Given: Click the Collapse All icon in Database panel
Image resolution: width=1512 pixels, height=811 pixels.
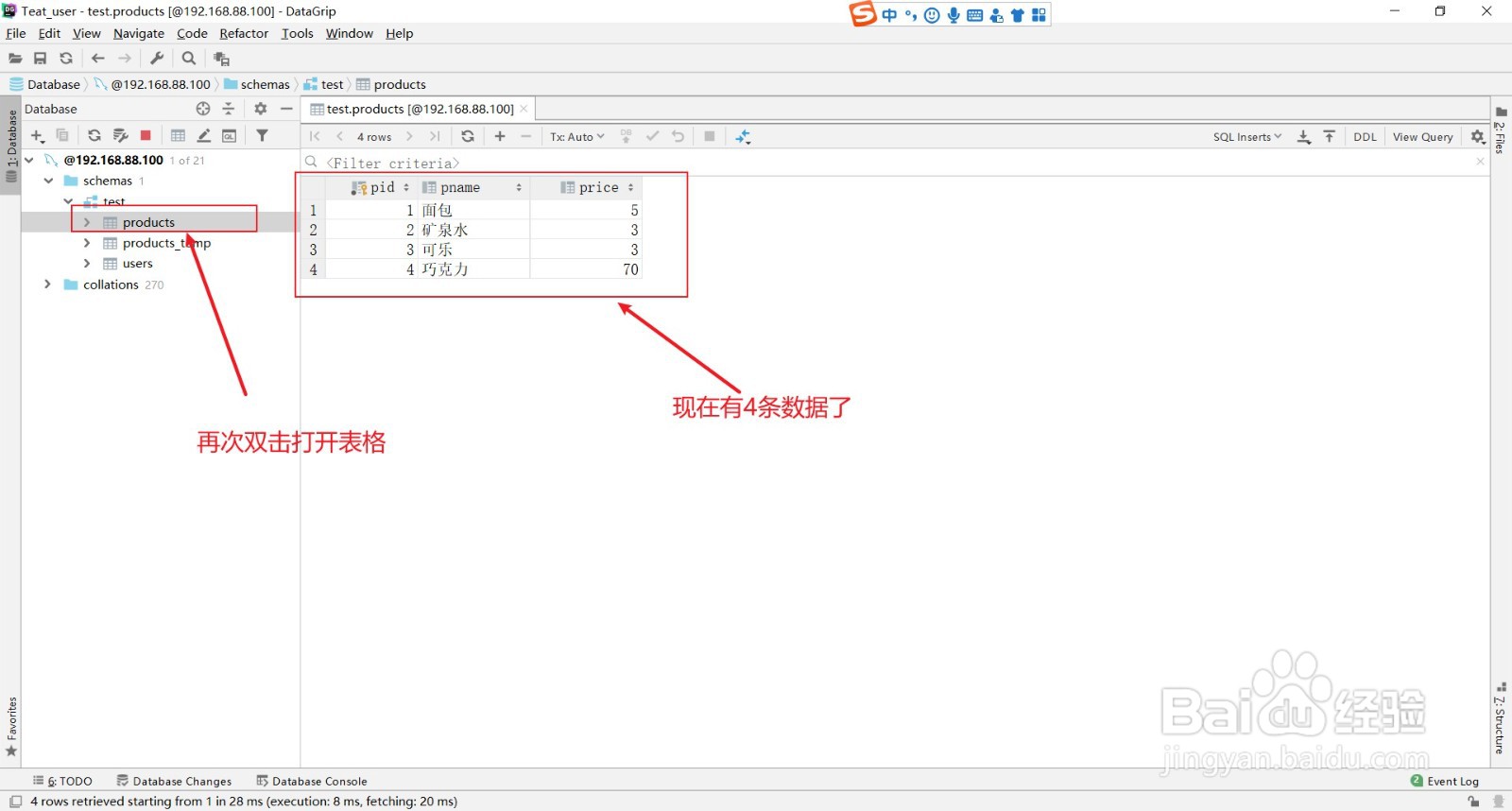Looking at the screenshot, I should point(229,109).
